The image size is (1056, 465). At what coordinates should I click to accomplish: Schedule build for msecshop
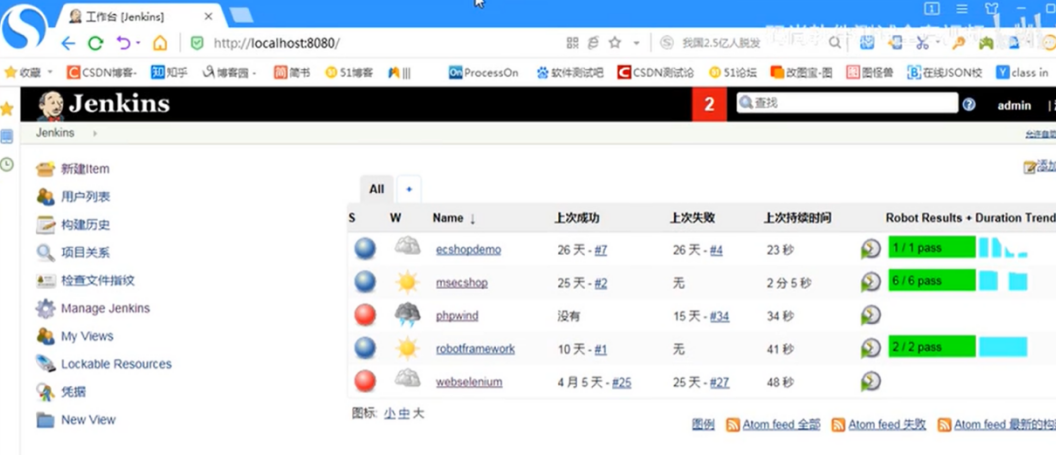tap(871, 282)
